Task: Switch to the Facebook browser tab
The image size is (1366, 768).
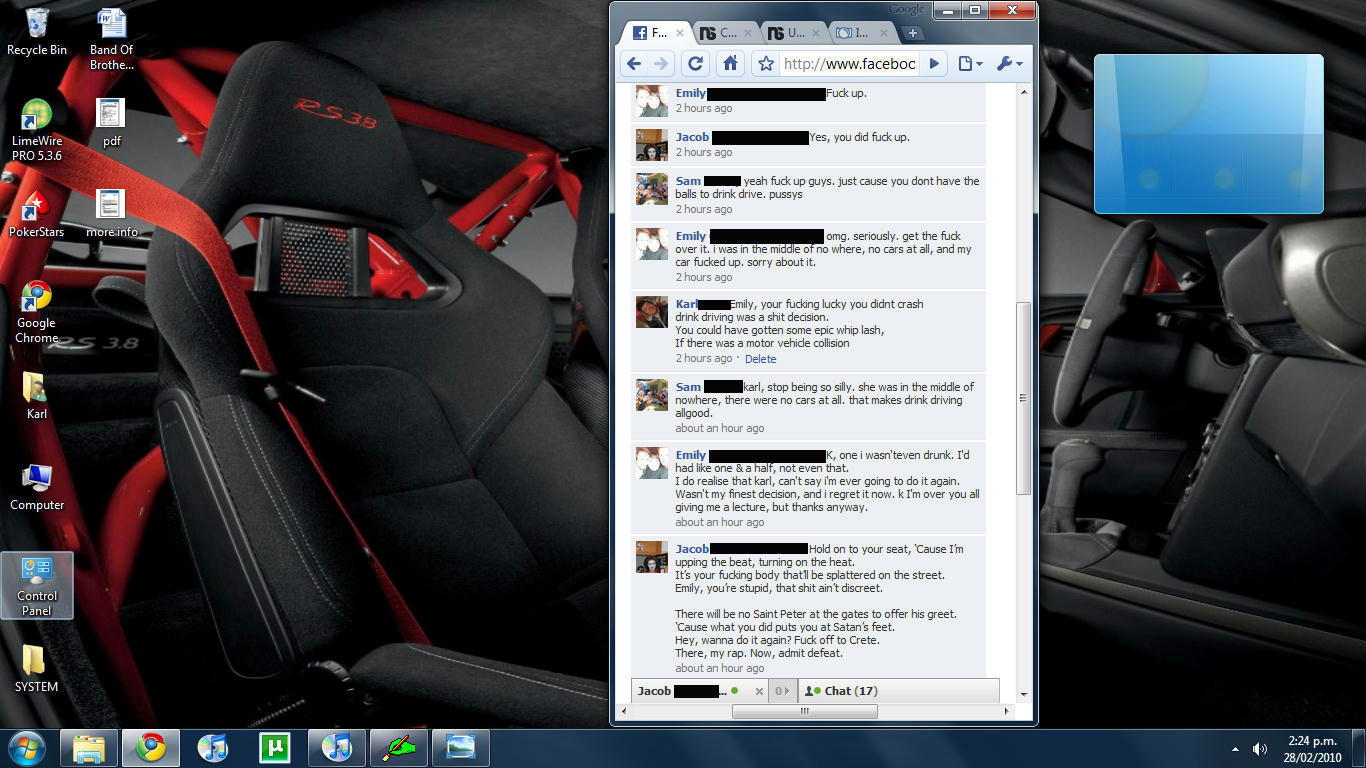Action: pyautogui.click(x=652, y=33)
